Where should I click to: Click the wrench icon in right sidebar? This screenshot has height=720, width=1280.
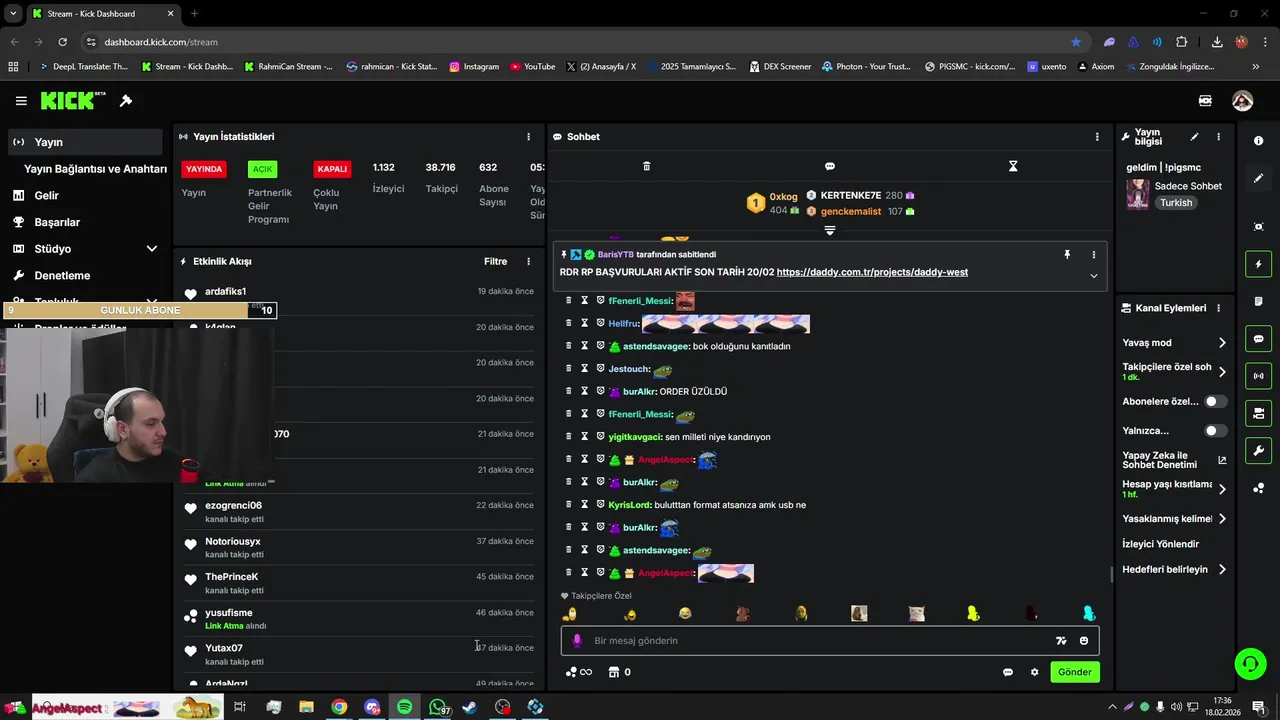(x=1258, y=451)
